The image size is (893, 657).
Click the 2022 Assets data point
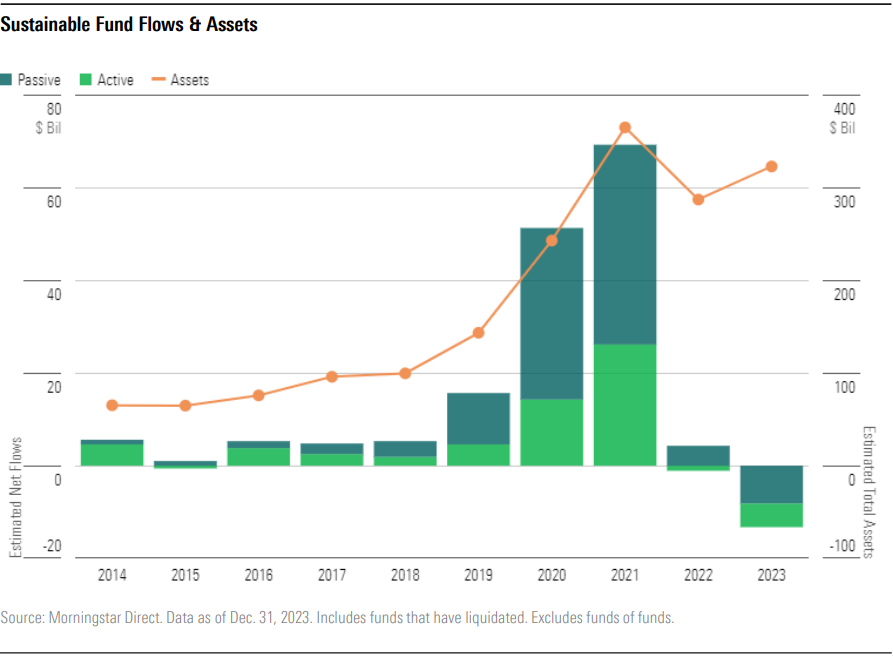tap(698, 200)
